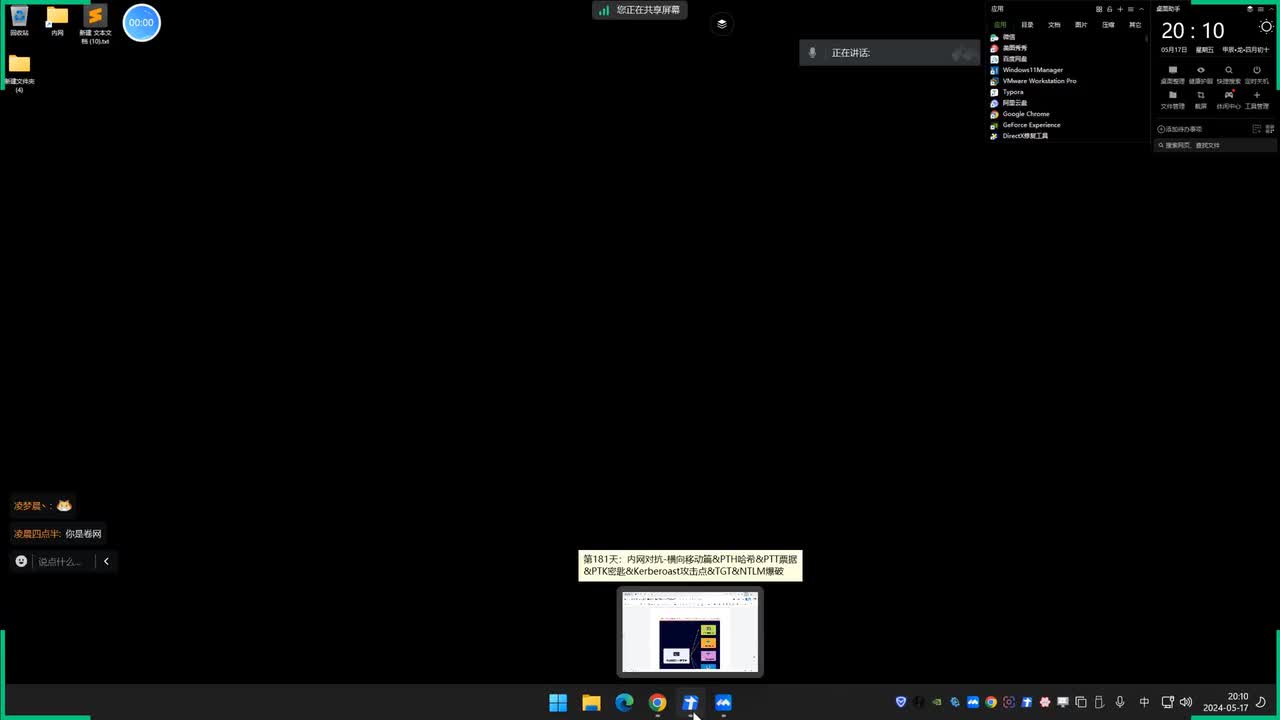Open the 健康护眼 eye protection tool
This screenshot has height=720, width=1280.
click(1201, 75)
